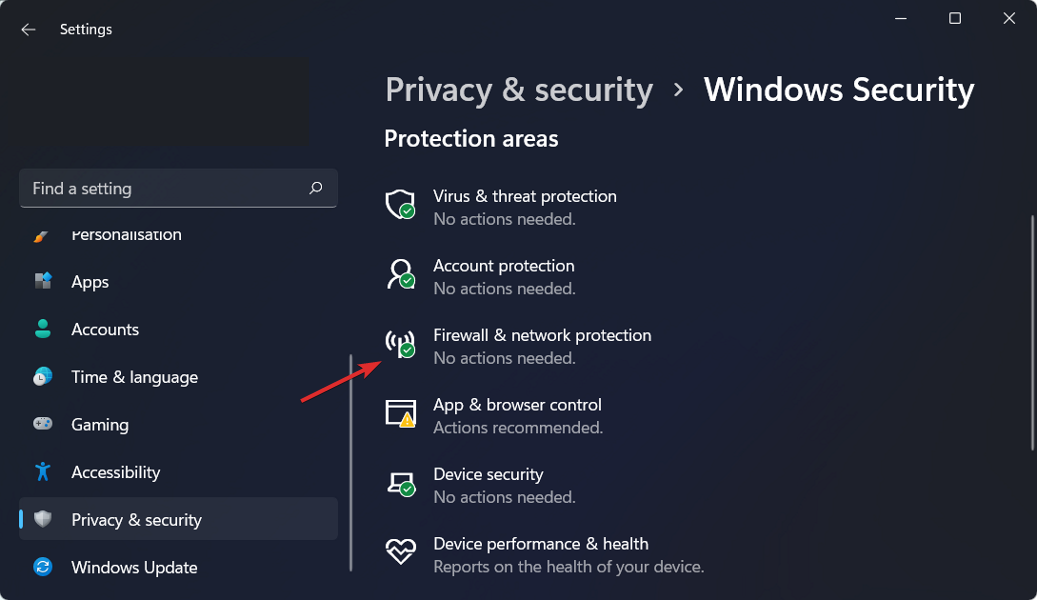Click the Device security laptop icon

click(400, 484)
